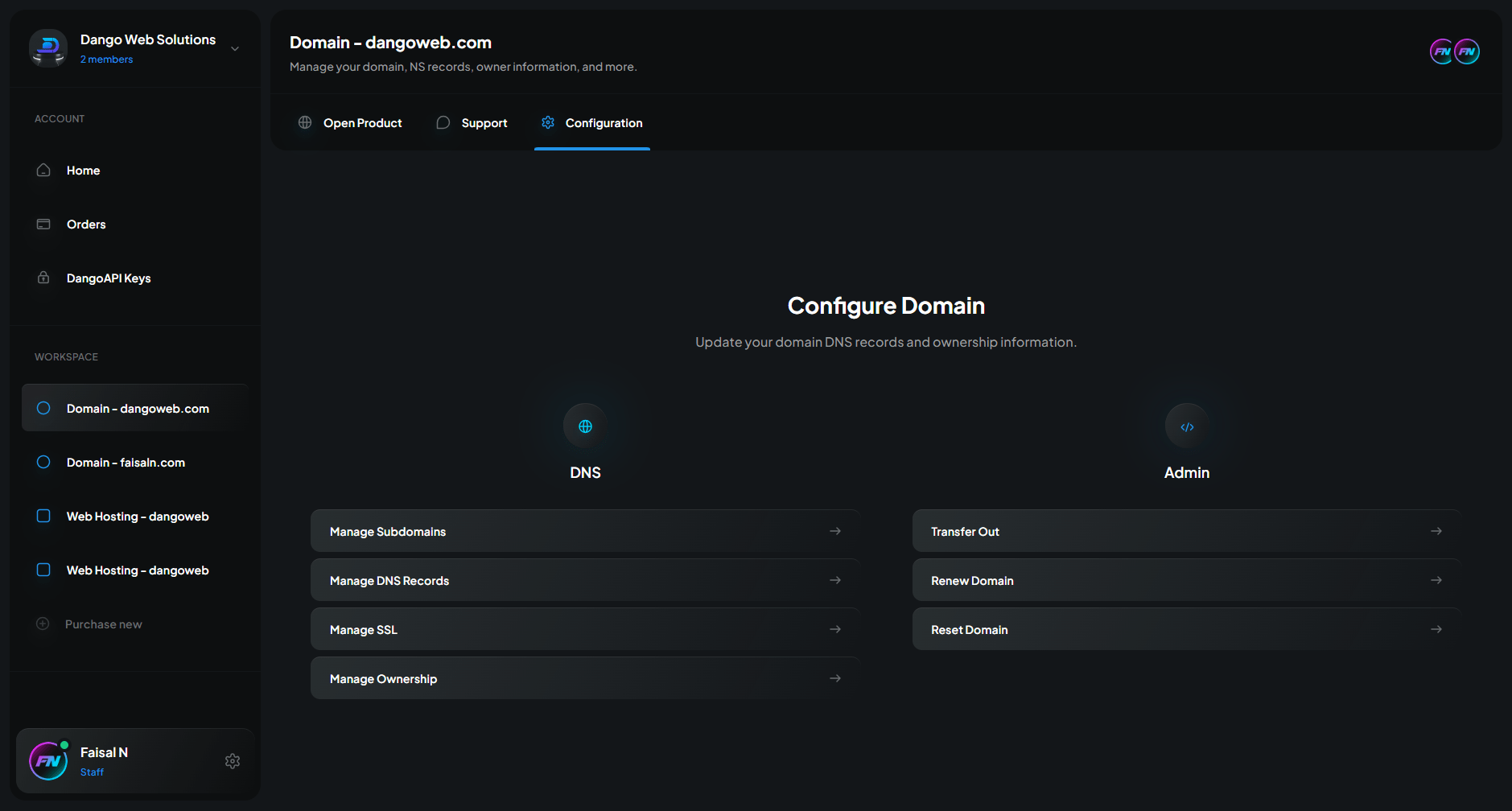Click the arrow on Manage Subdomains row

click(x=835, y=531)
